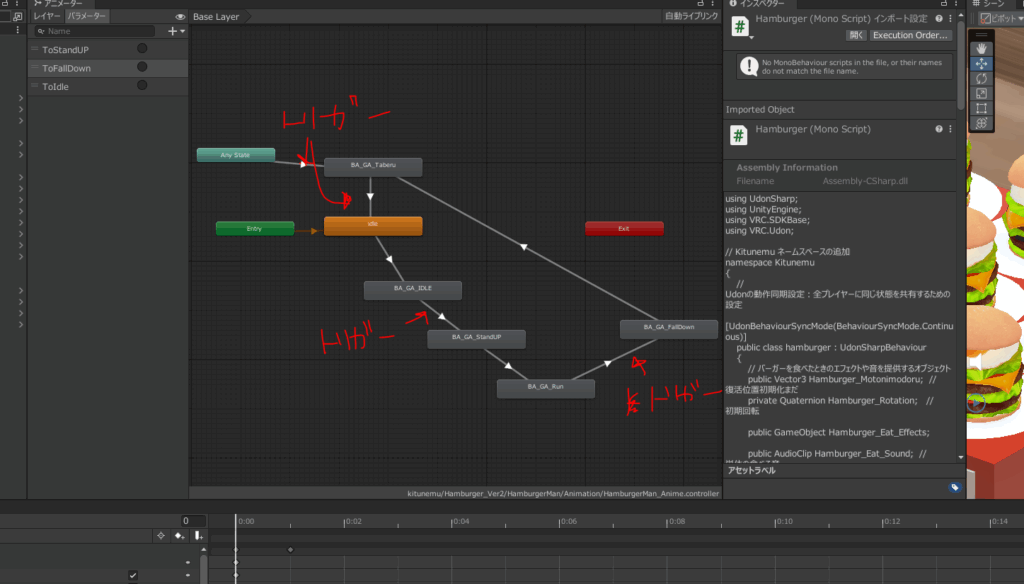The image size is (1024, 584).
Task: Click the parameter Name search field
Action: 100,31
